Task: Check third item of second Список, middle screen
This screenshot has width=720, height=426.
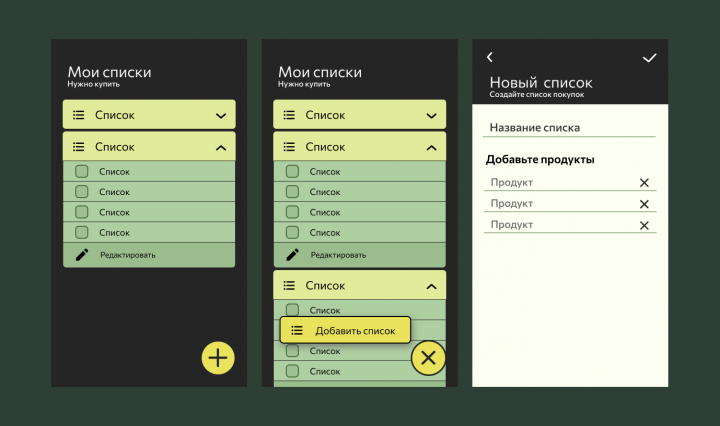Action: [292, 212]
